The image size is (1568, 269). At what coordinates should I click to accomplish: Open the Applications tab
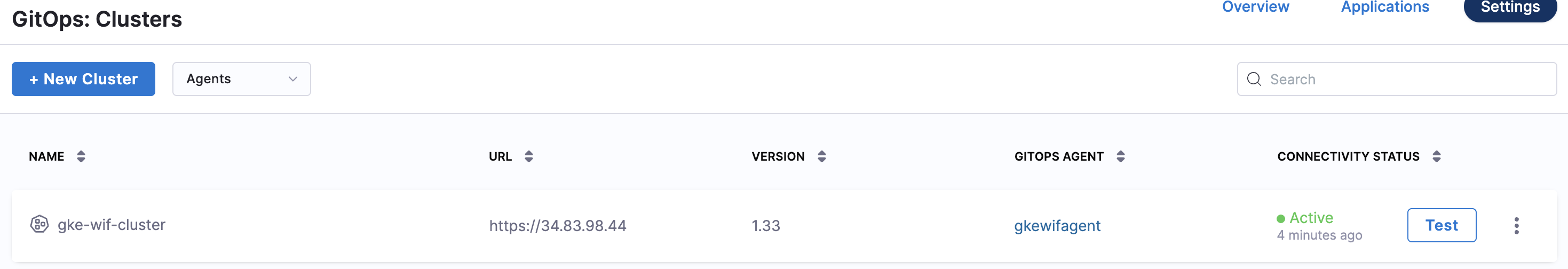pos(1385,7)
